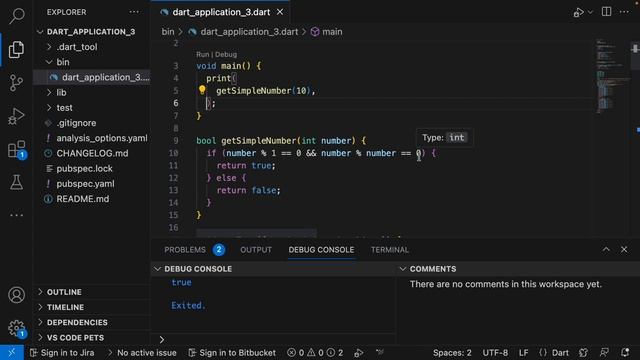Close the dart_application_3.dart tab

click(x=280, y=12)
